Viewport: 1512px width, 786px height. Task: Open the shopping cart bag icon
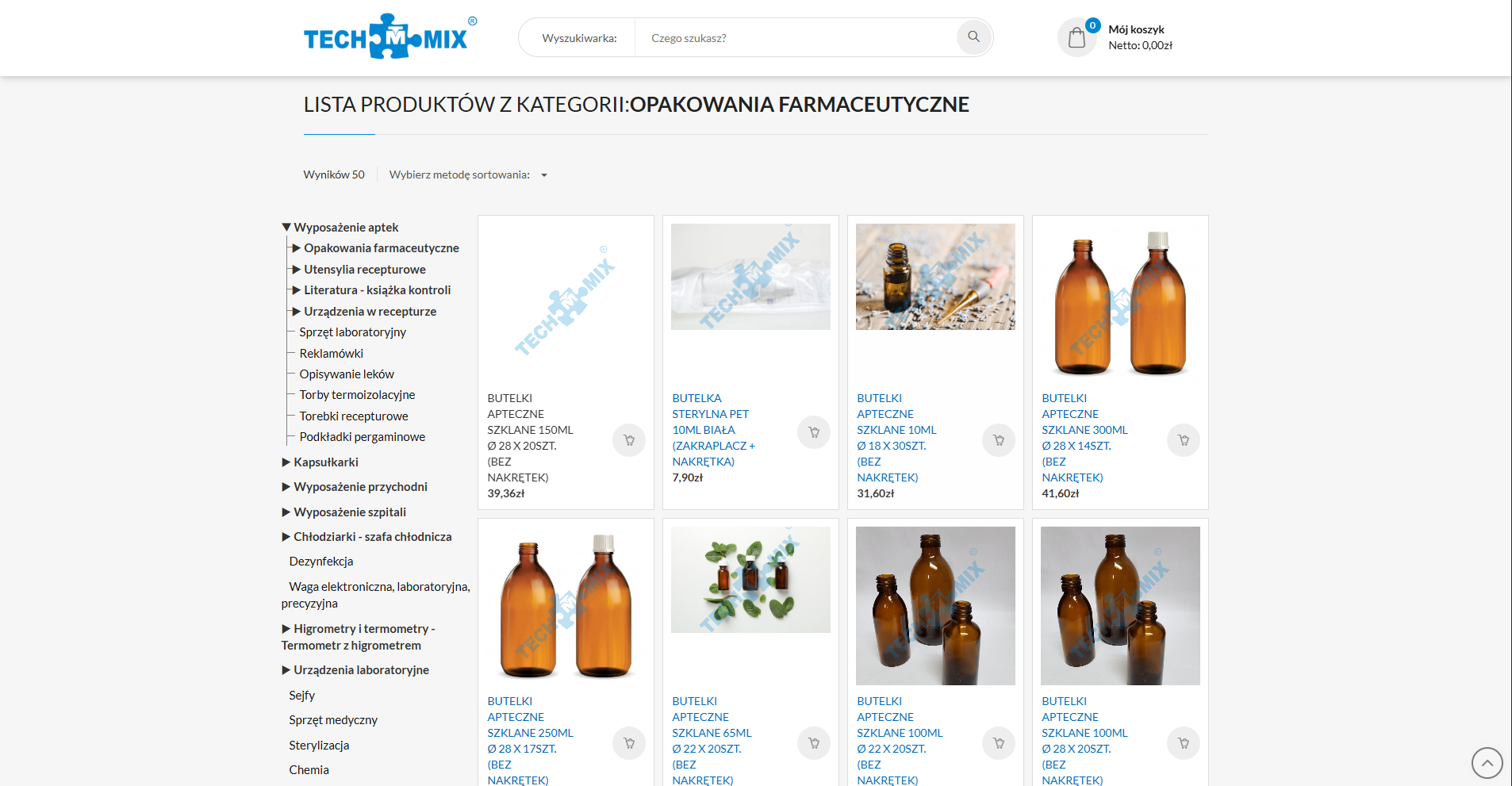pos(1076,37)
